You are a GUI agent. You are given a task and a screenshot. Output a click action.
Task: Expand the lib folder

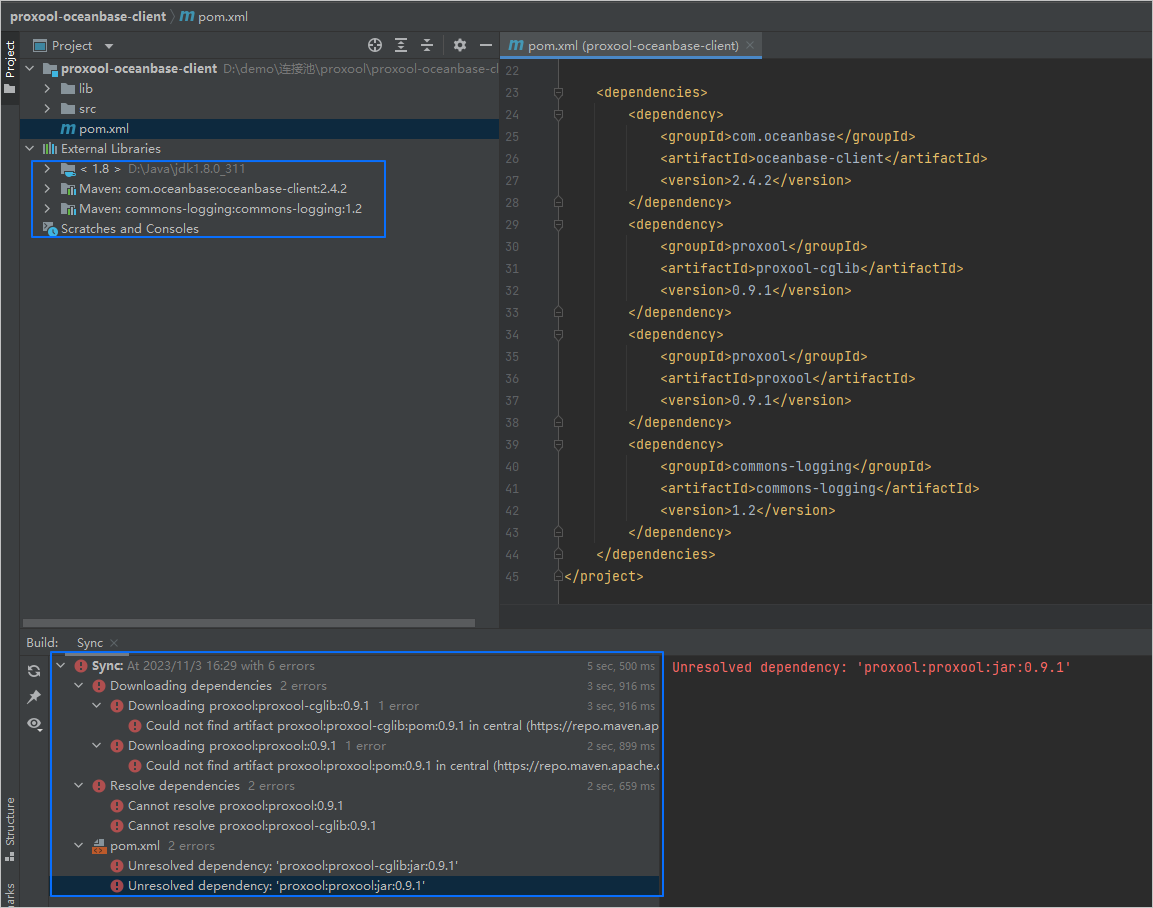pos(46,88)
